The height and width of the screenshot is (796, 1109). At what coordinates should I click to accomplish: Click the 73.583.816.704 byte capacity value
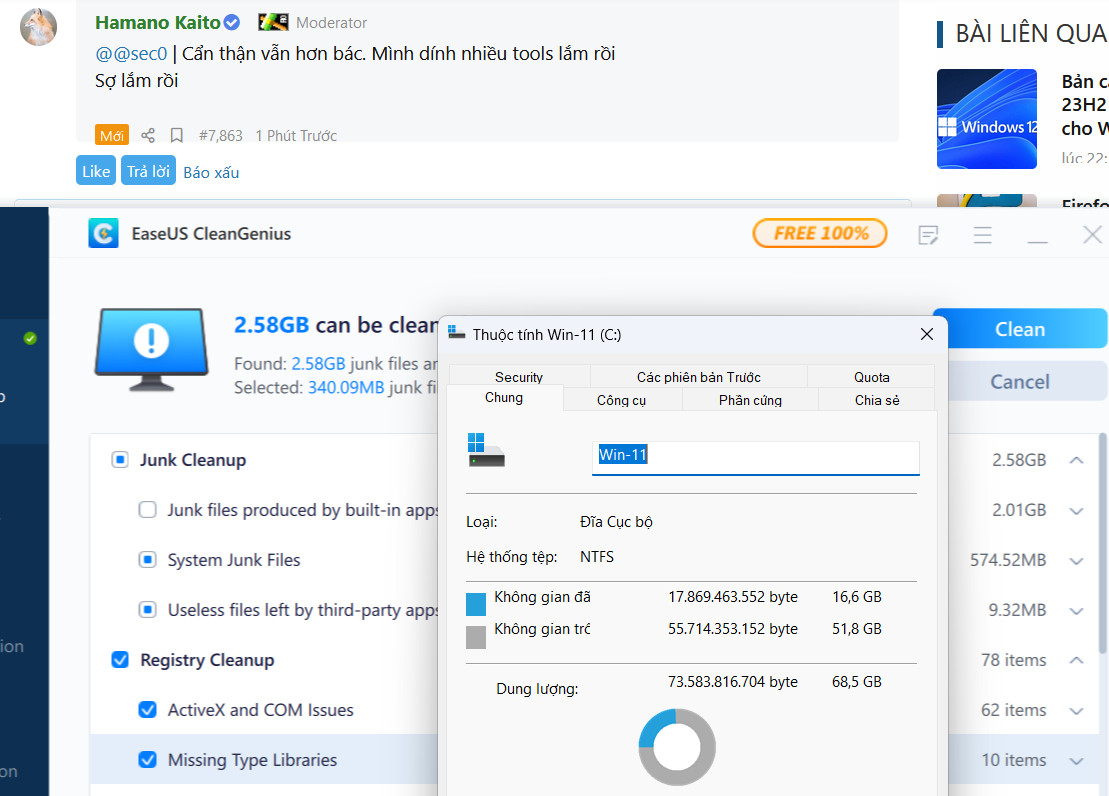(x=733, y=681)
